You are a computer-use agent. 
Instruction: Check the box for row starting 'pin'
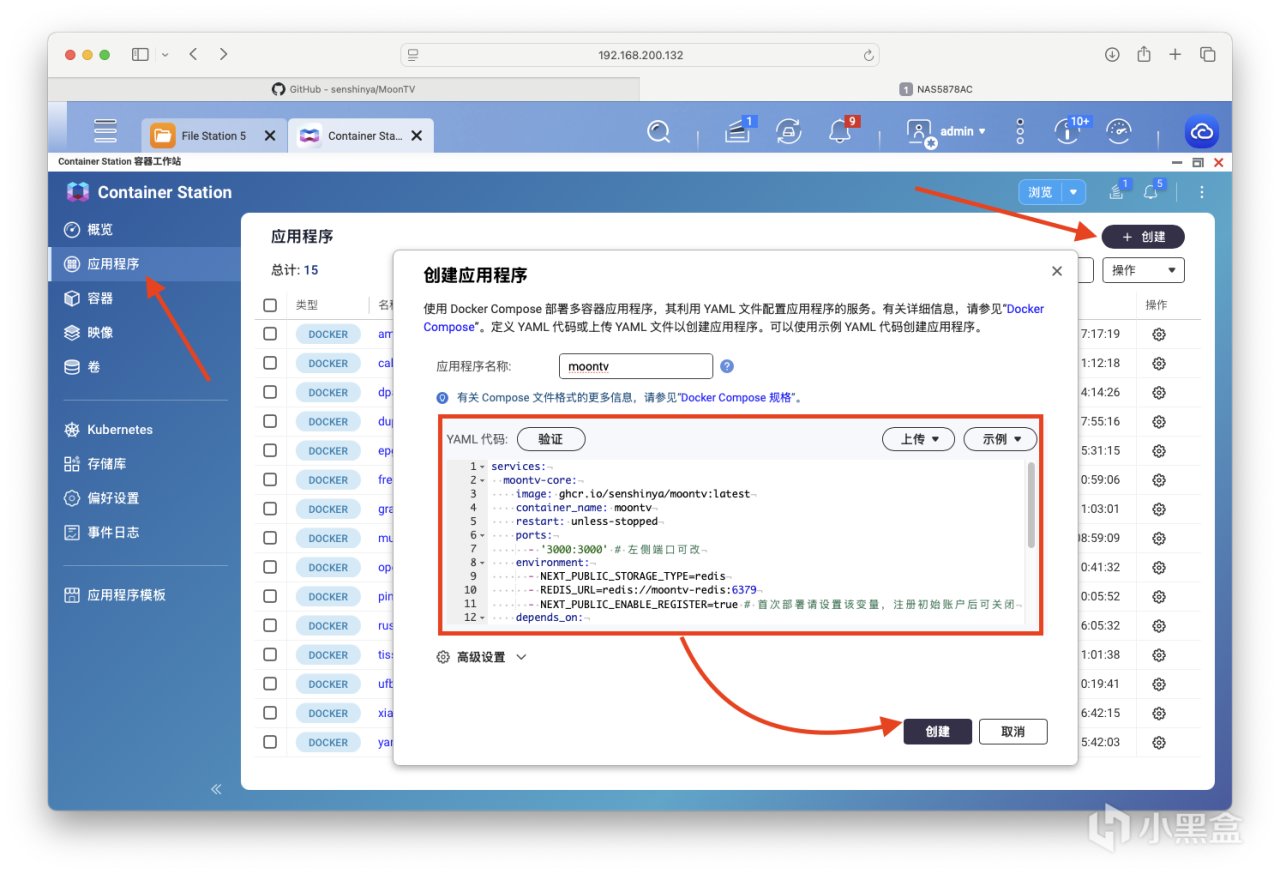[x=270, y=596]
